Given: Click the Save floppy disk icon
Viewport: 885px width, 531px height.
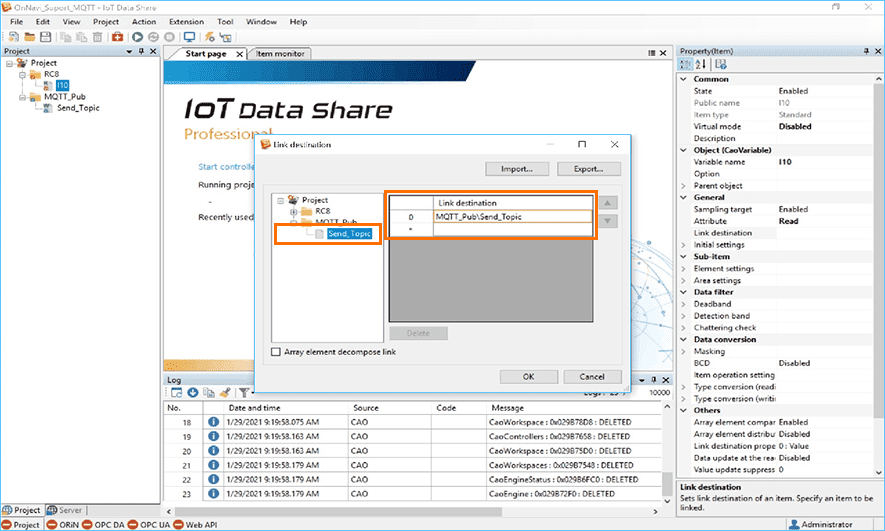Looking at the screenshot, I should (46, 37).
